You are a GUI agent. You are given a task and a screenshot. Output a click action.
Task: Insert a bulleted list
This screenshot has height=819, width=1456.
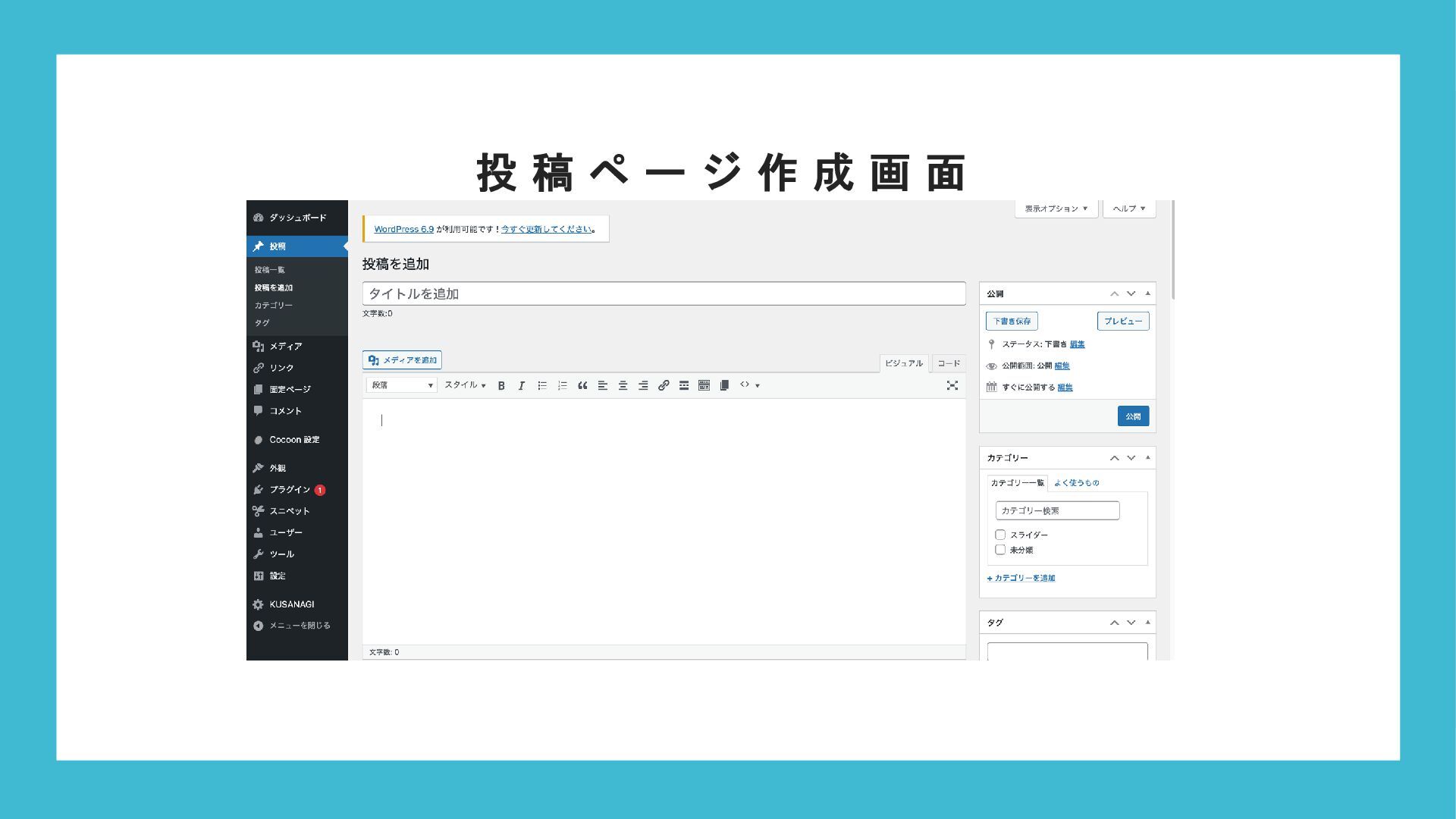[542, 386]
